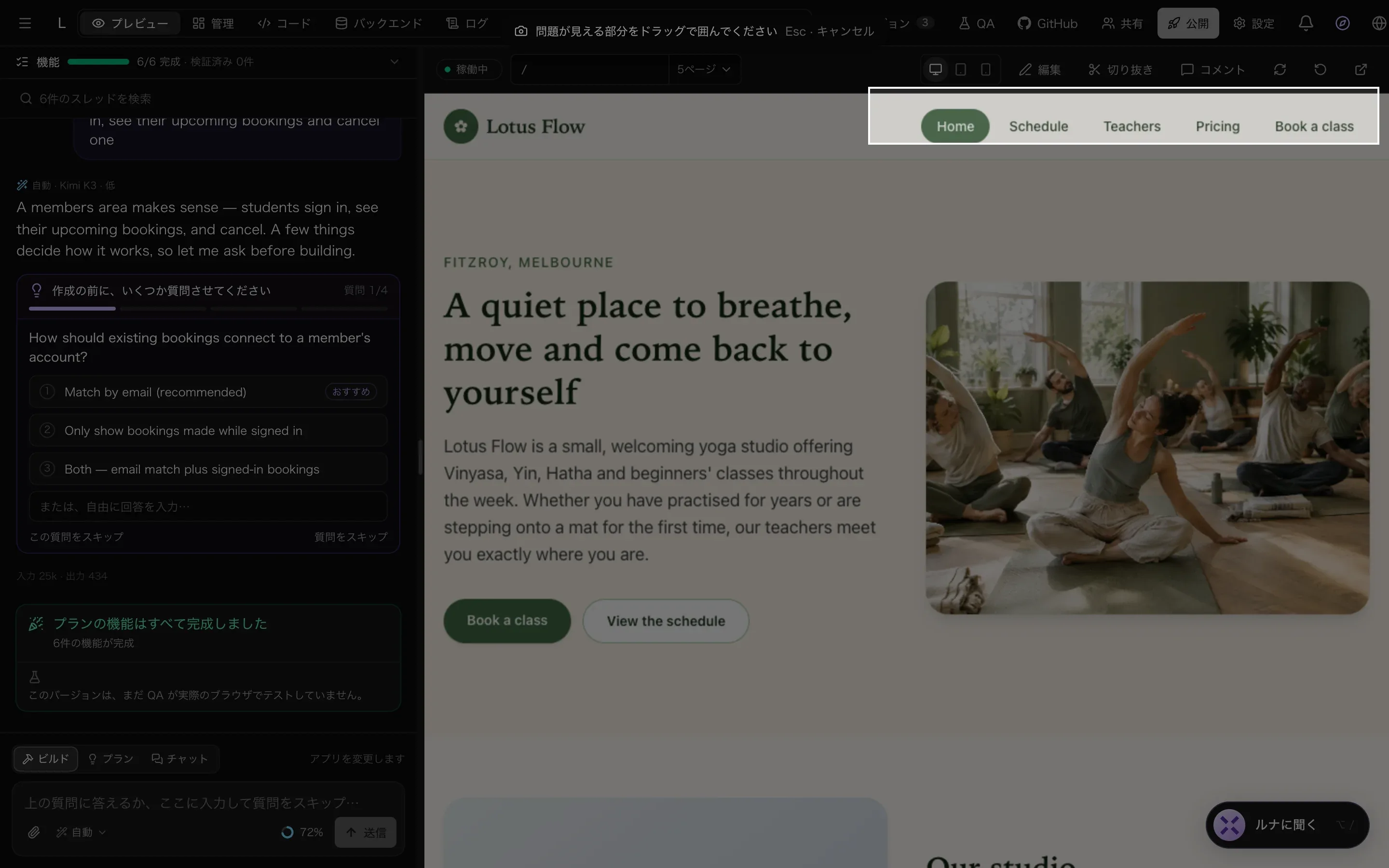Click the attach file paperclip icon
This screenshot has height=868, width=1389.
[34, 832]
